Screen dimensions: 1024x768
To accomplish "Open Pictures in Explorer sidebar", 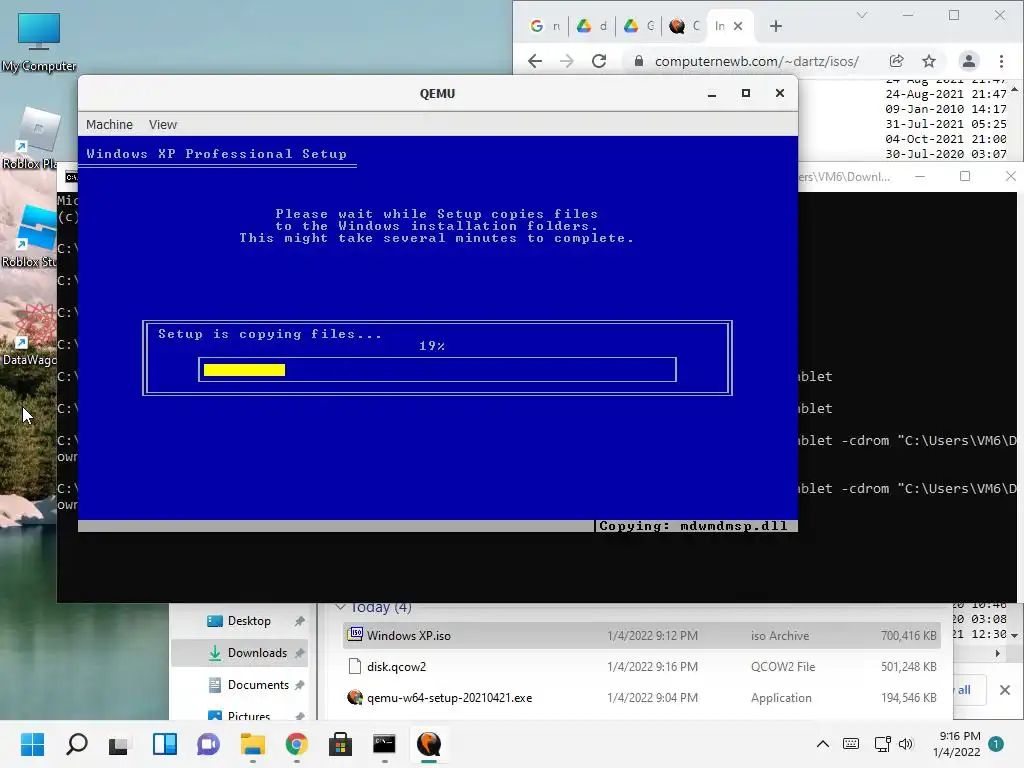I will (240, 715).
